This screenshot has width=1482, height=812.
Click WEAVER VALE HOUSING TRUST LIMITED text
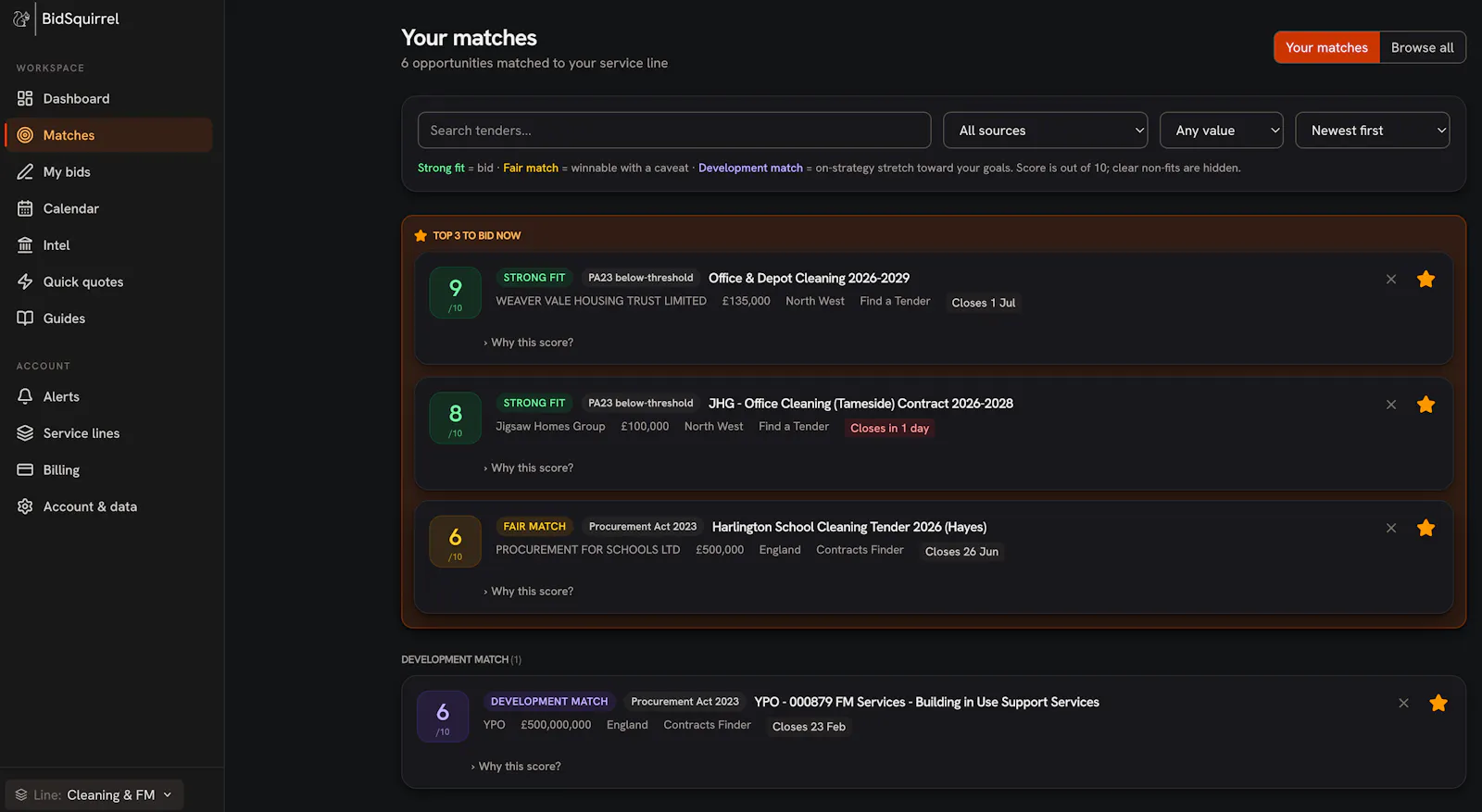coord(601,301)
